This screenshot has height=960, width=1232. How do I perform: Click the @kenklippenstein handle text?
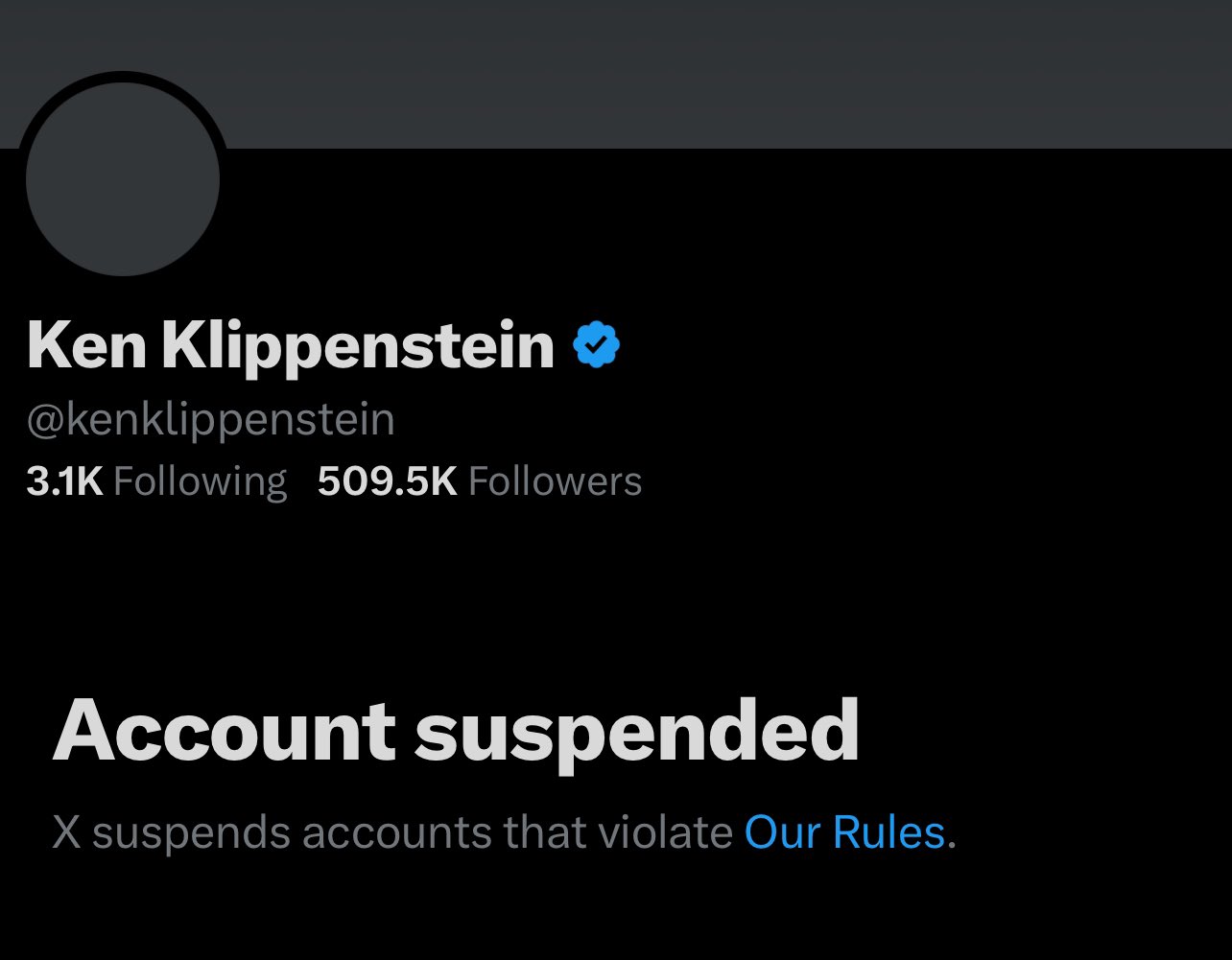(210, 421)
